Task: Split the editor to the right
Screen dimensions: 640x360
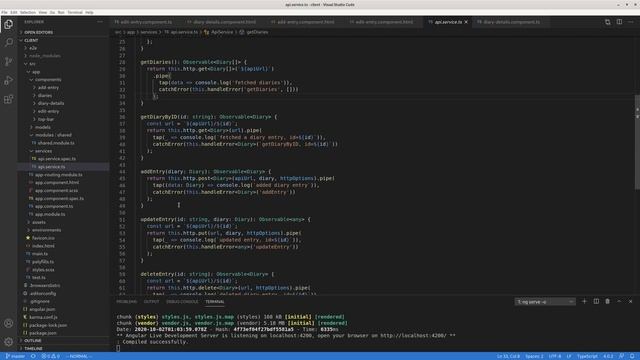Action: [x=619, y=22]
